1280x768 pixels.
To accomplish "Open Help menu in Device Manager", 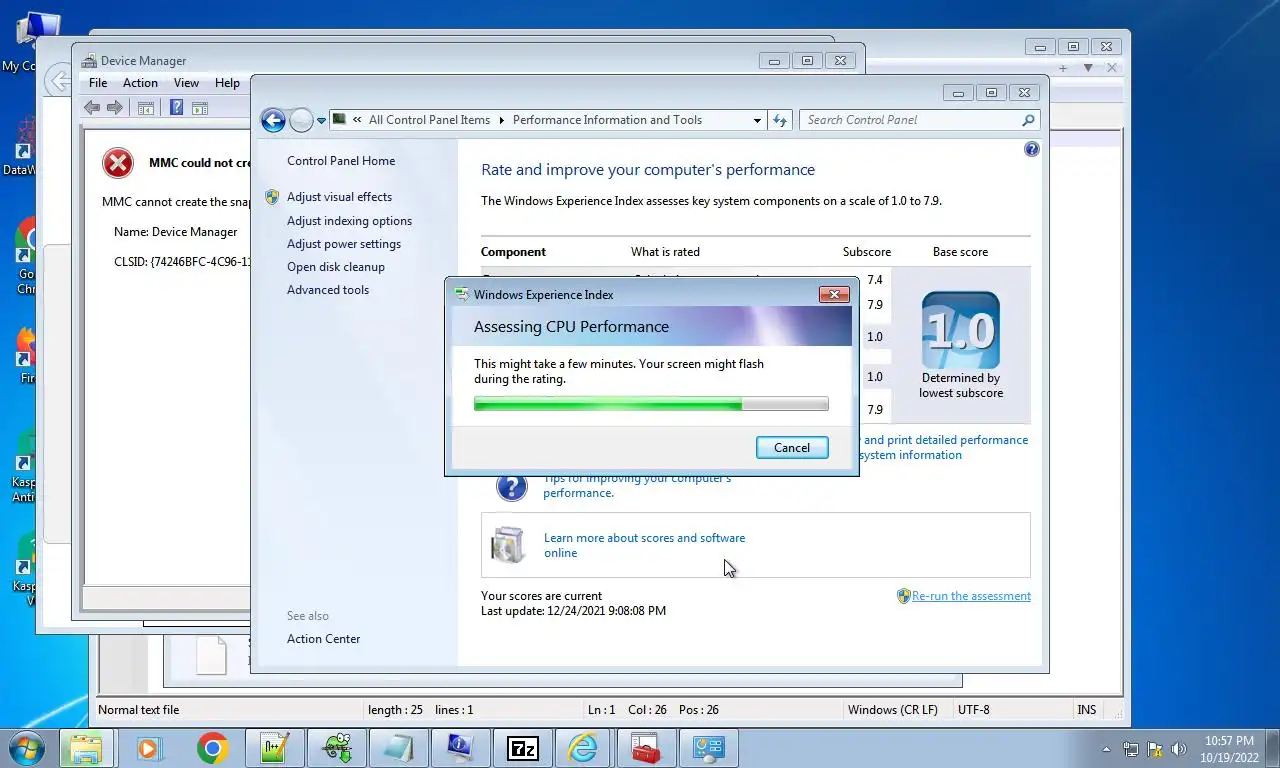I will (227, 83).
